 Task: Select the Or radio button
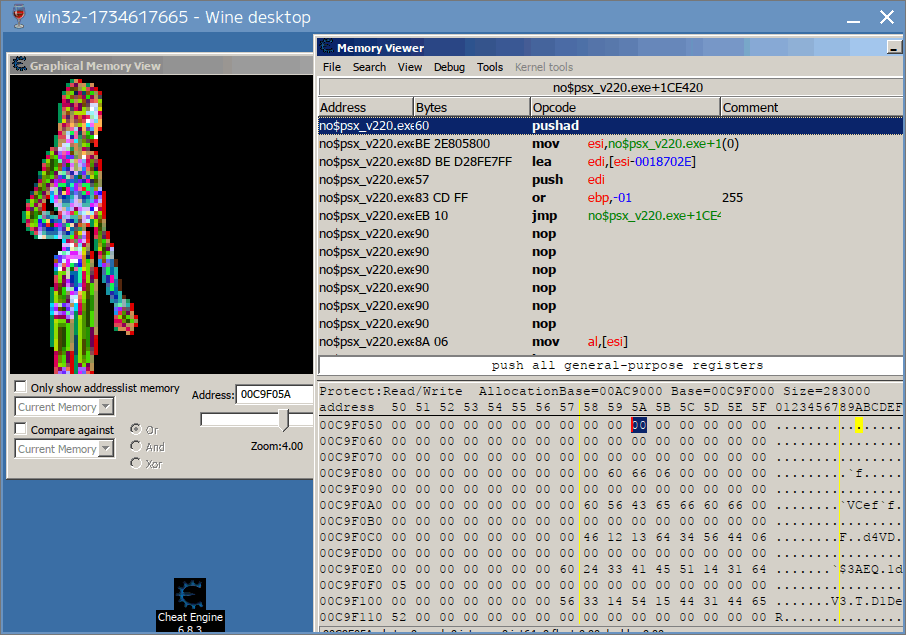[136, 429]
